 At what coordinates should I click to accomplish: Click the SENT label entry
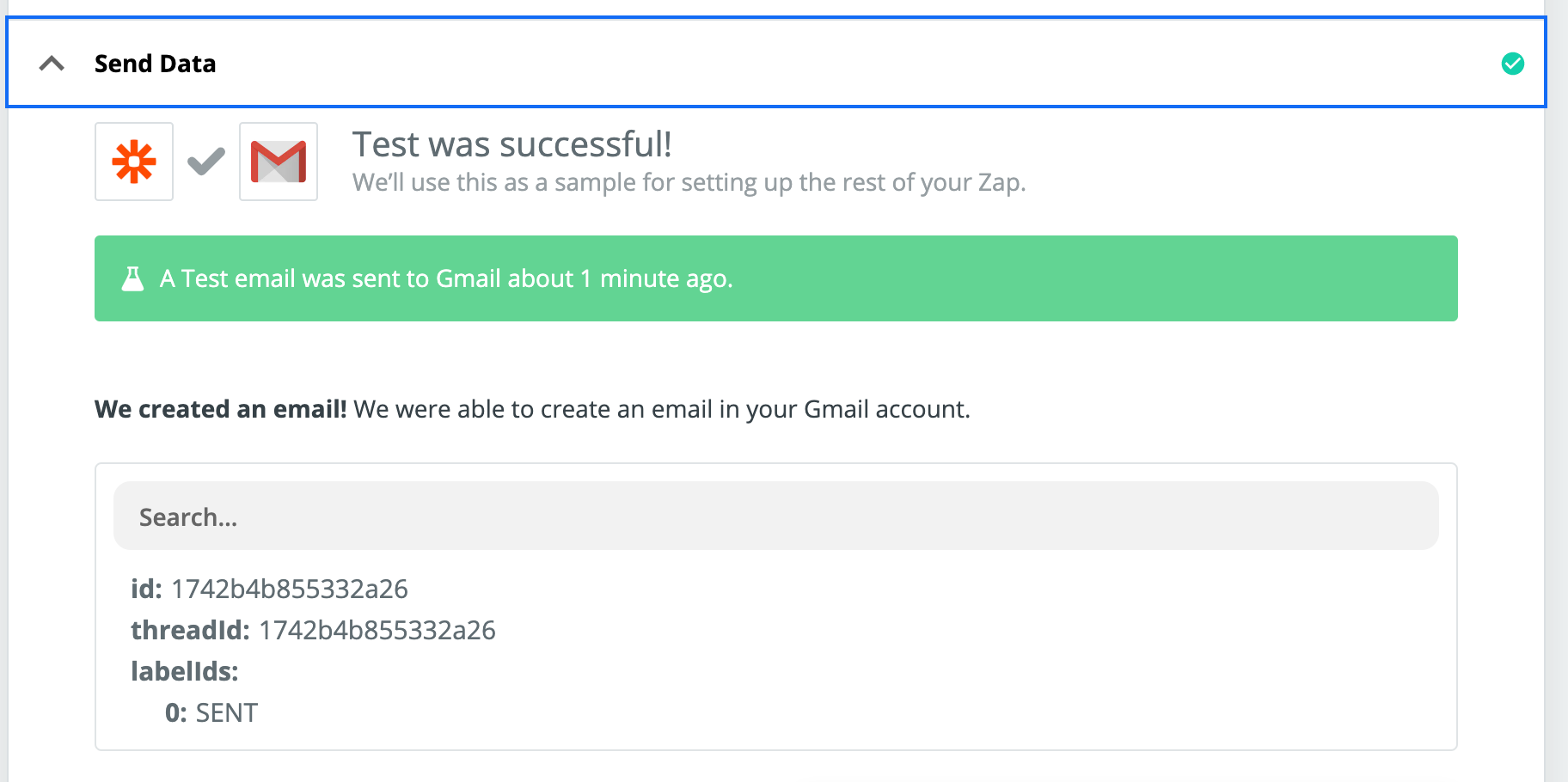(227, 712)
